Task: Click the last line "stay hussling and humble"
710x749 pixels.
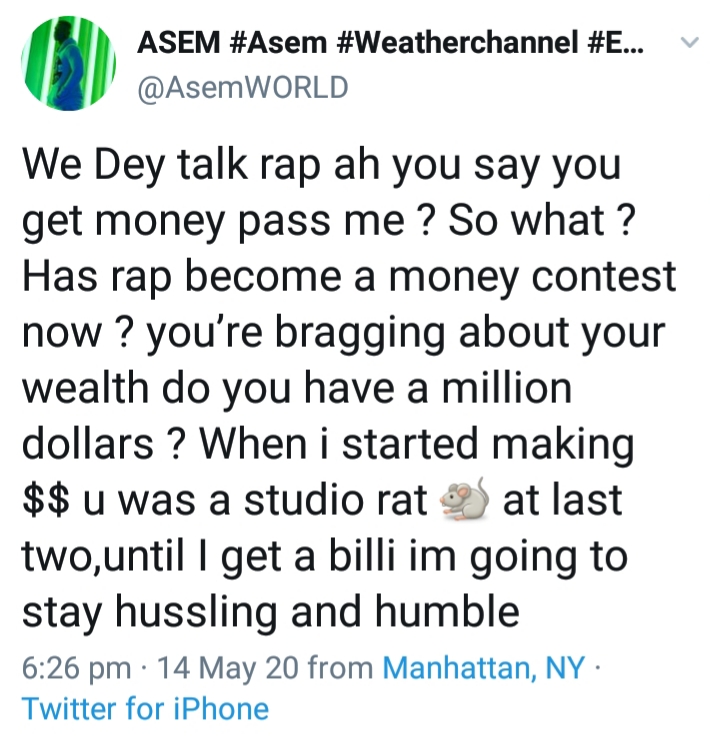Action: (271, 612)
